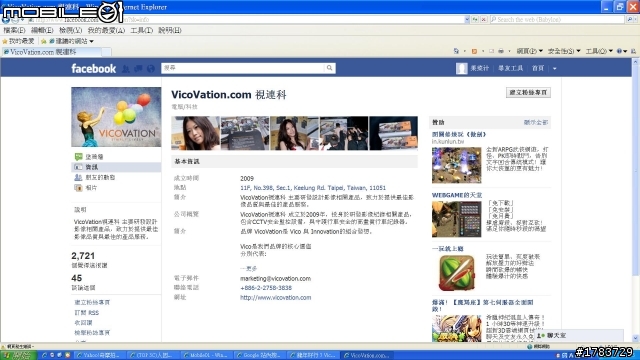Open the kunlun game ad thumbnail
This screenshot has width=640, height=360.
[x=456, y=165]
